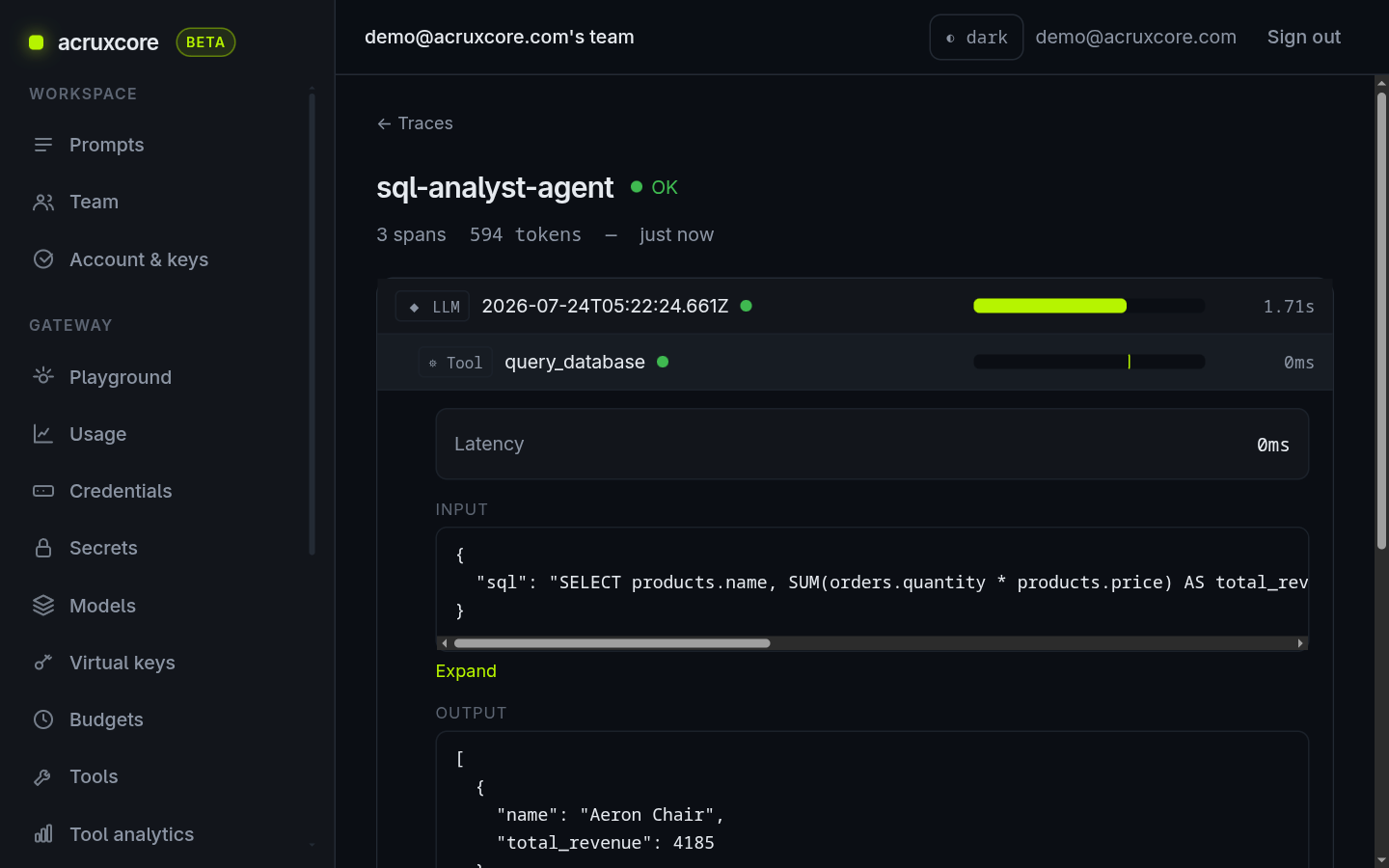The image size is (1389, 868).
Task: Click the "594 tokens" text
Action: 526,234
